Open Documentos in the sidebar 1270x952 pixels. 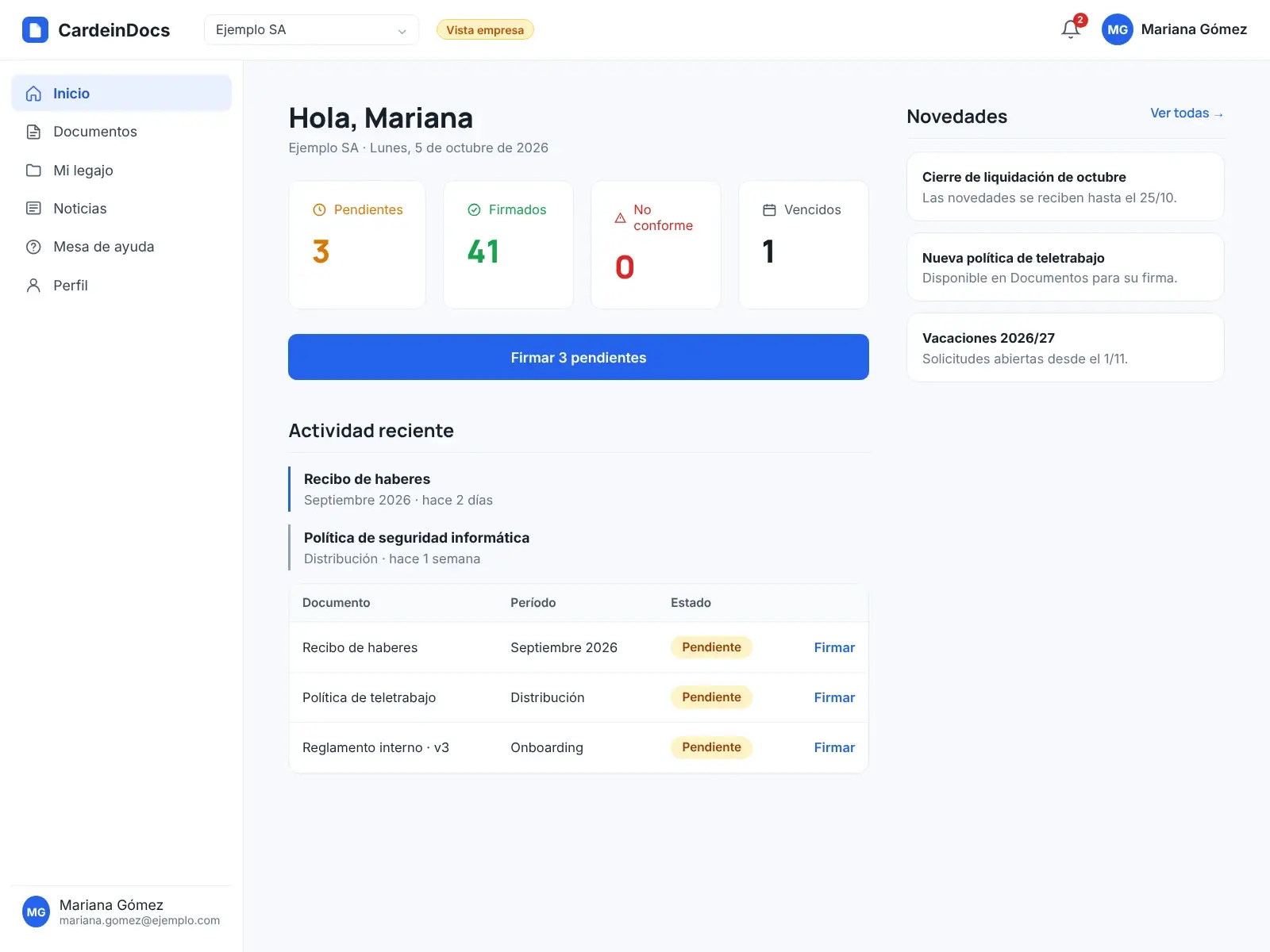[121, 132]
